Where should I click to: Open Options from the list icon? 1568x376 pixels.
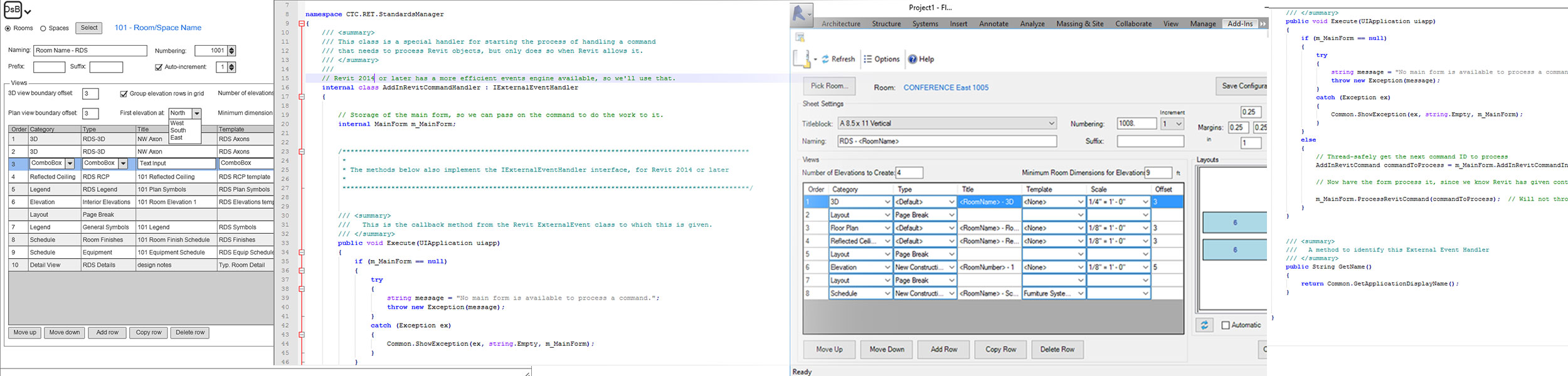(x=868, y=60)
